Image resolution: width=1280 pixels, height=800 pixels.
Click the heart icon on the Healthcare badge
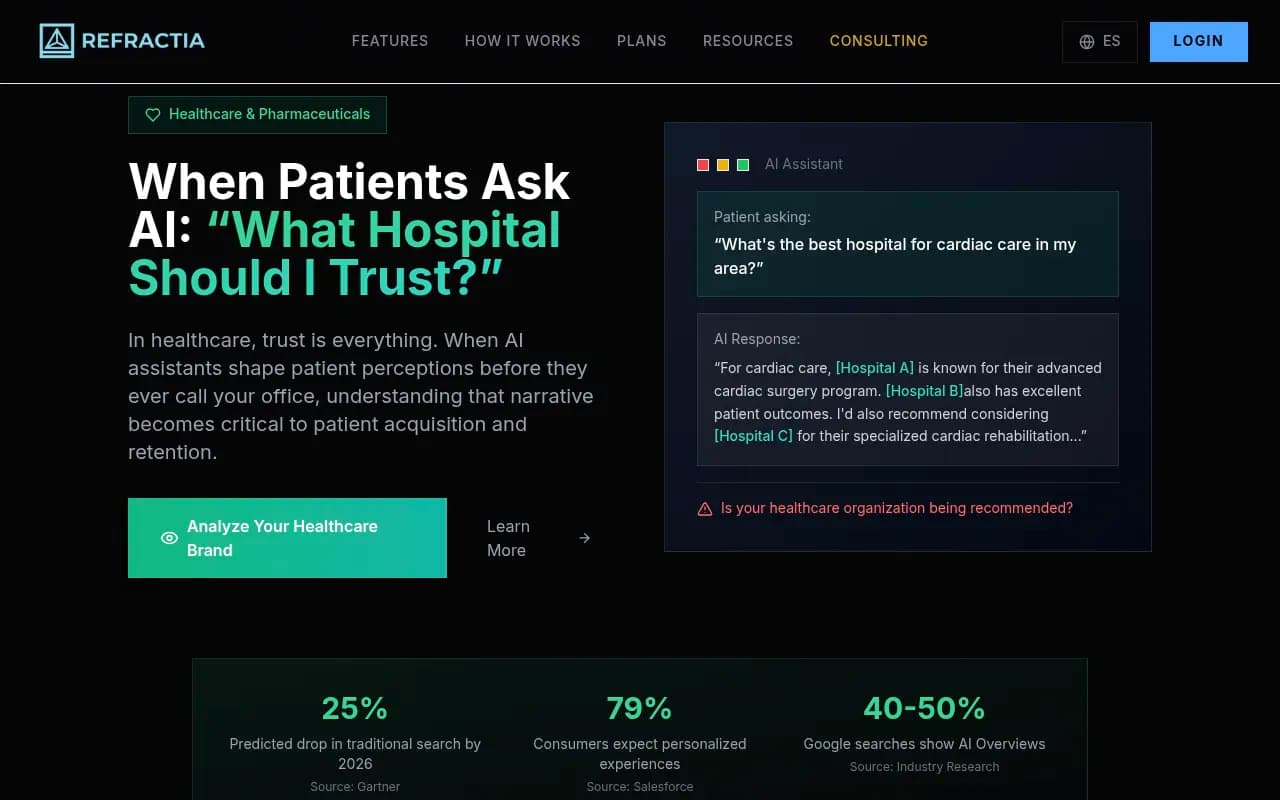coord(152,114)
